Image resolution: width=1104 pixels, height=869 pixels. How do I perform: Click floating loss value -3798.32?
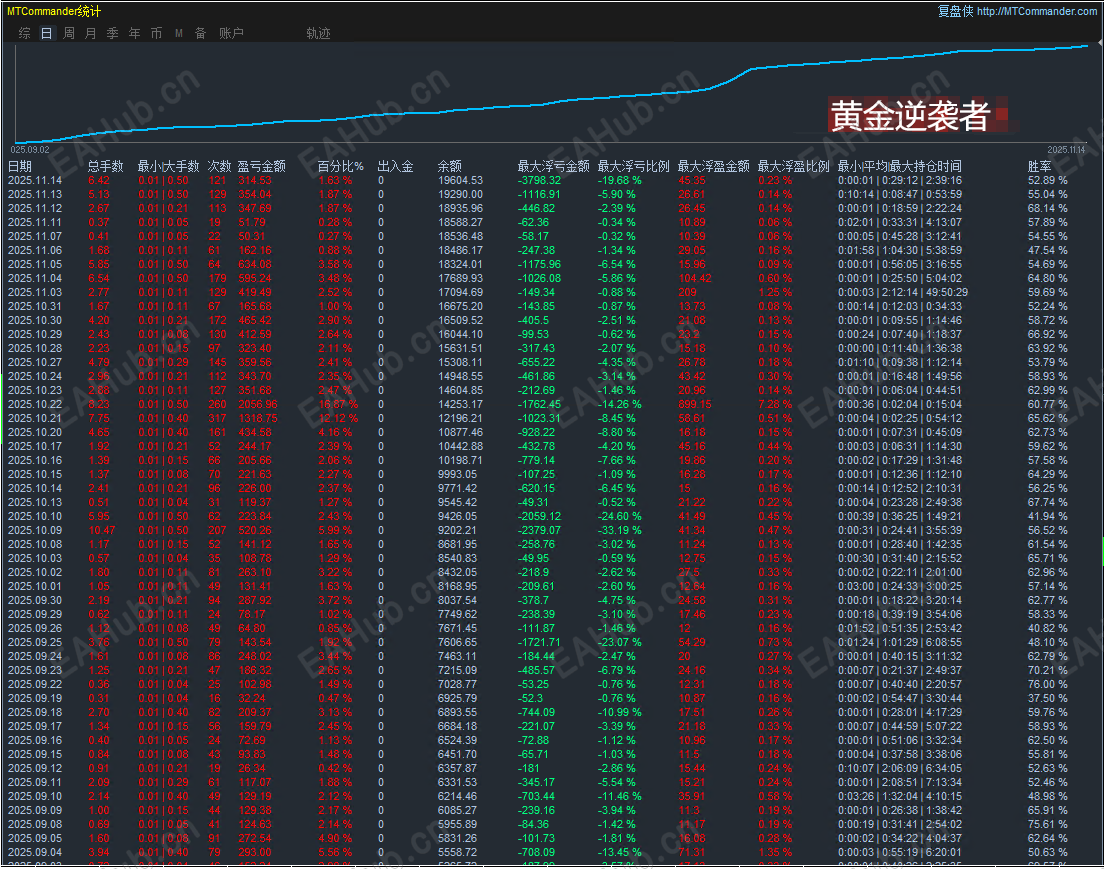coord(539,180)
